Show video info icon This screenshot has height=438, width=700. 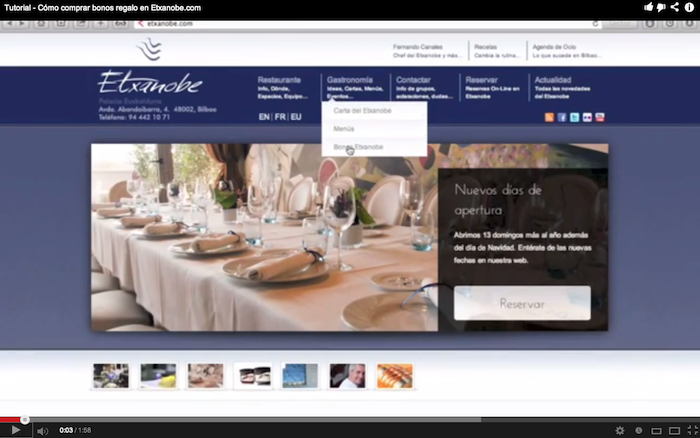click(689, 7)
